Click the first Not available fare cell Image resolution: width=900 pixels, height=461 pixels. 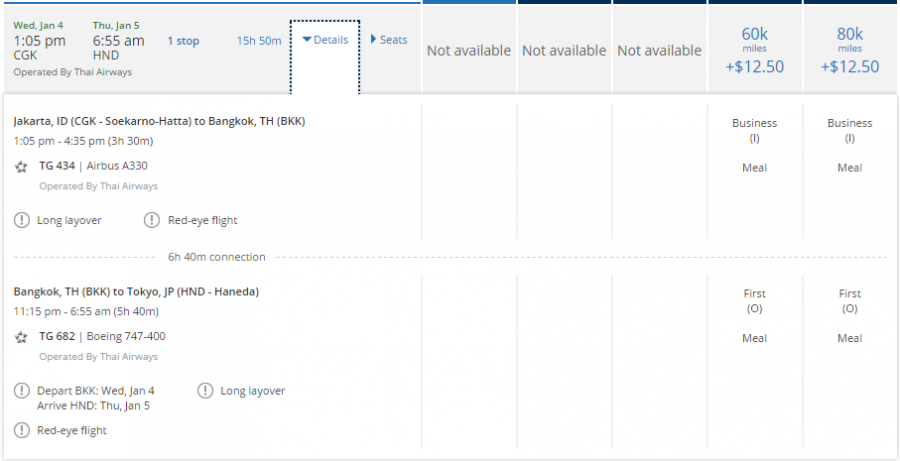coord(469,50)
